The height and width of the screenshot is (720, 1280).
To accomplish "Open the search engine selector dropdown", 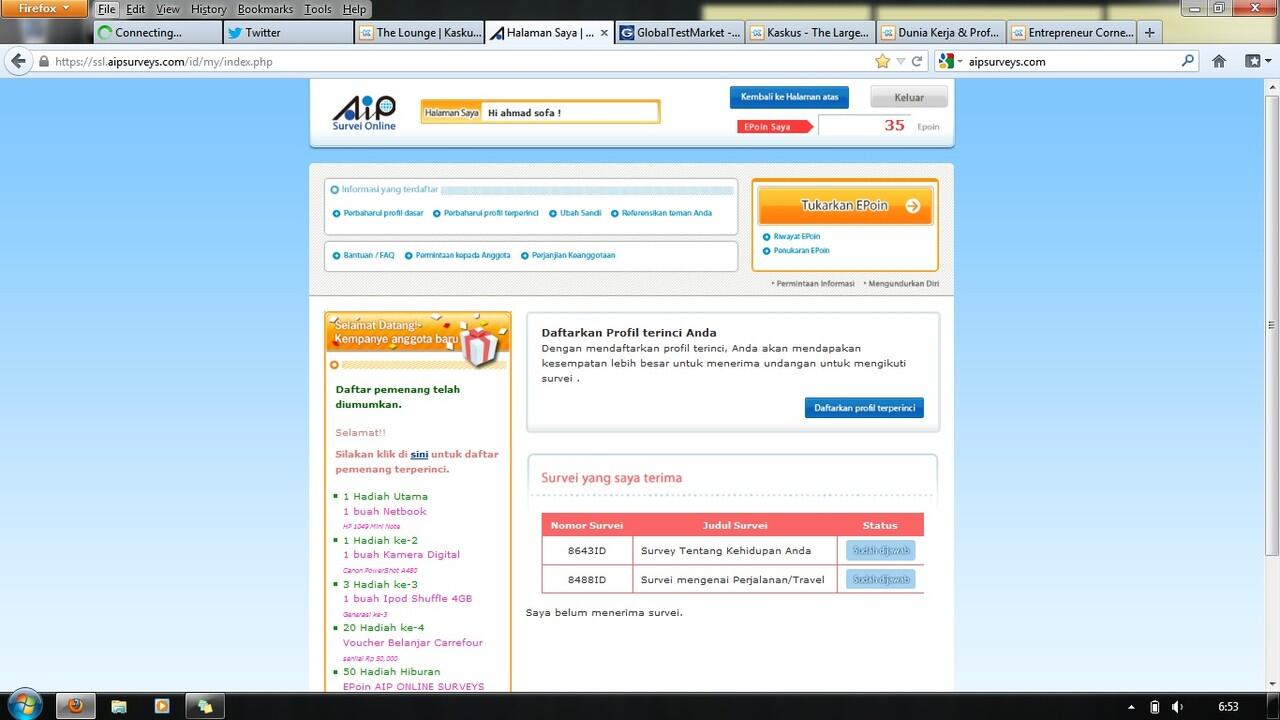I will point(951,61).
